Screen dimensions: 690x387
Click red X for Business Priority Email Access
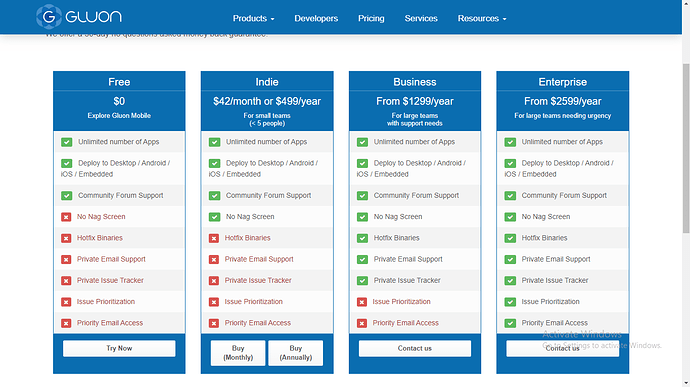click(x=362, y=323)
